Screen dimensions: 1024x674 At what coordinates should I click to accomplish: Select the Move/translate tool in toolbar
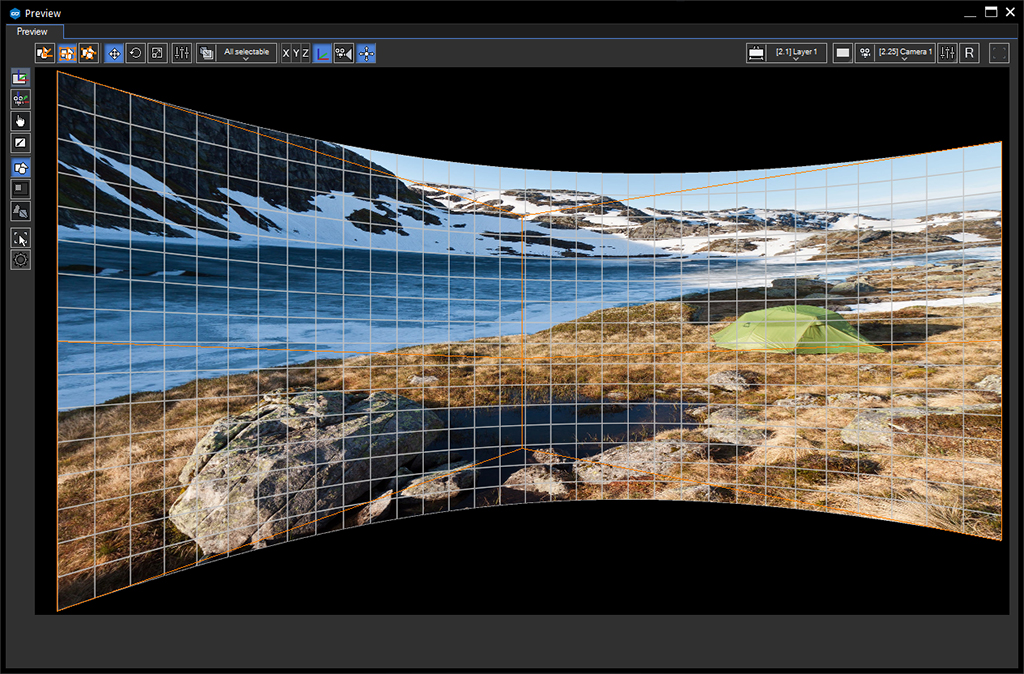[x=114, y=53]
